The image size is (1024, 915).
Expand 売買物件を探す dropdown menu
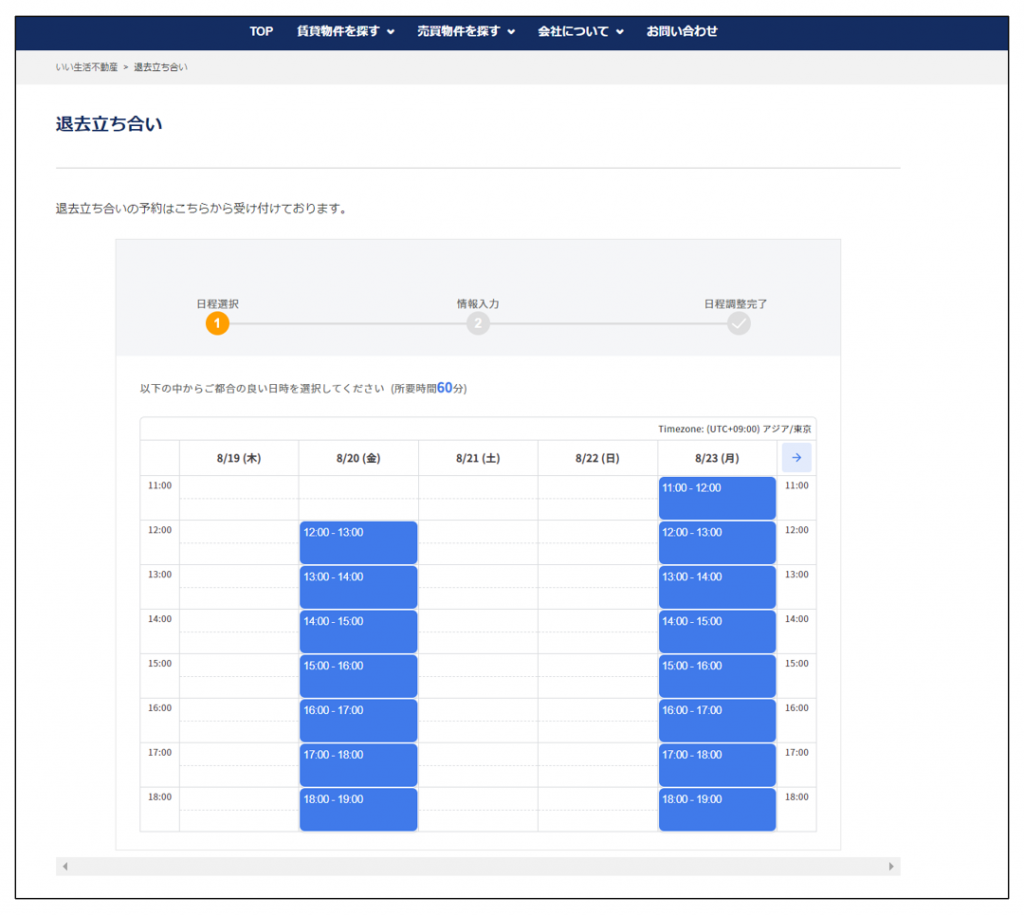pos(465,31)
